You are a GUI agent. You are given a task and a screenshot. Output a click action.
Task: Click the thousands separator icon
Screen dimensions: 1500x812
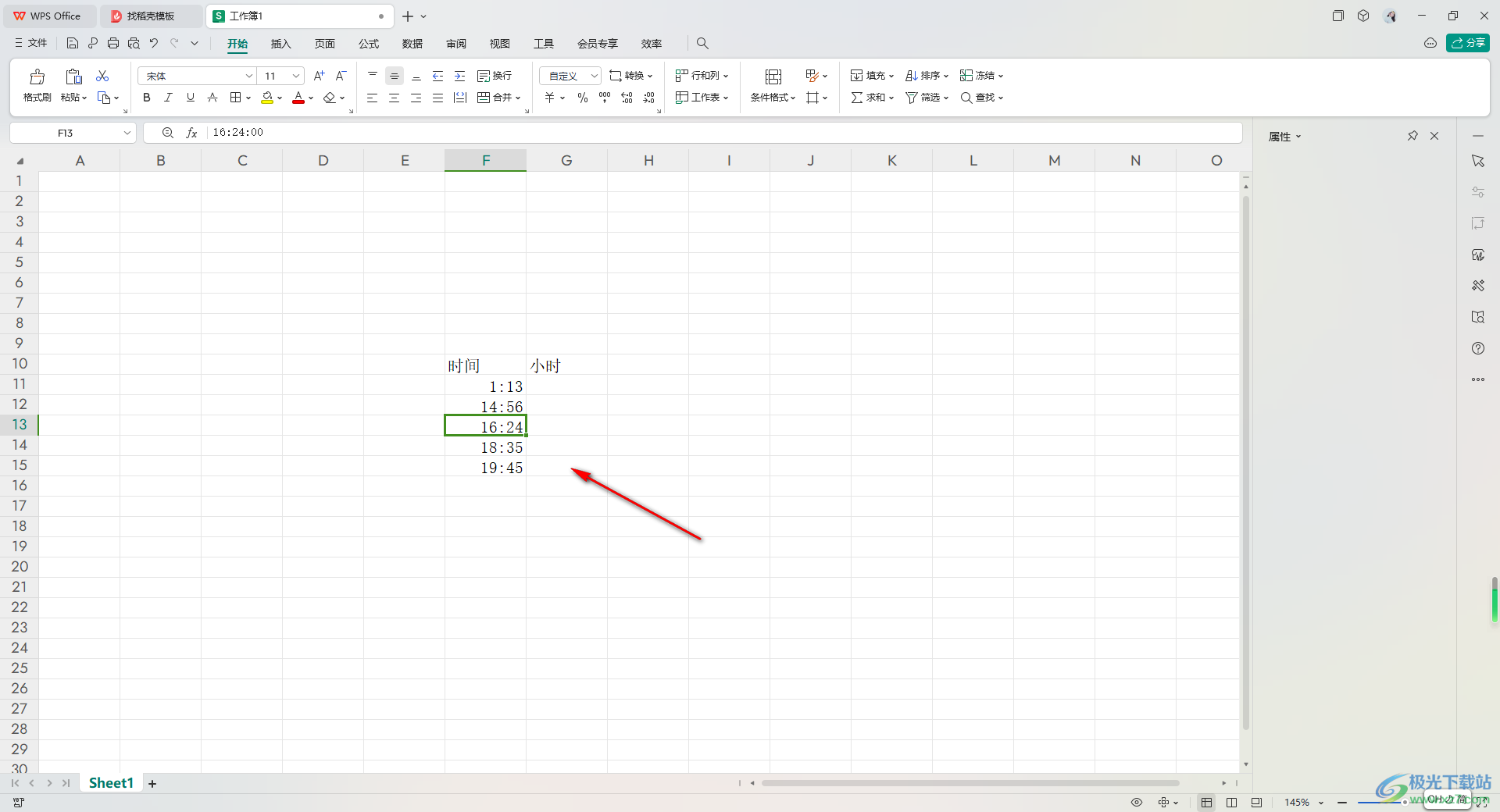pos(605,98)
